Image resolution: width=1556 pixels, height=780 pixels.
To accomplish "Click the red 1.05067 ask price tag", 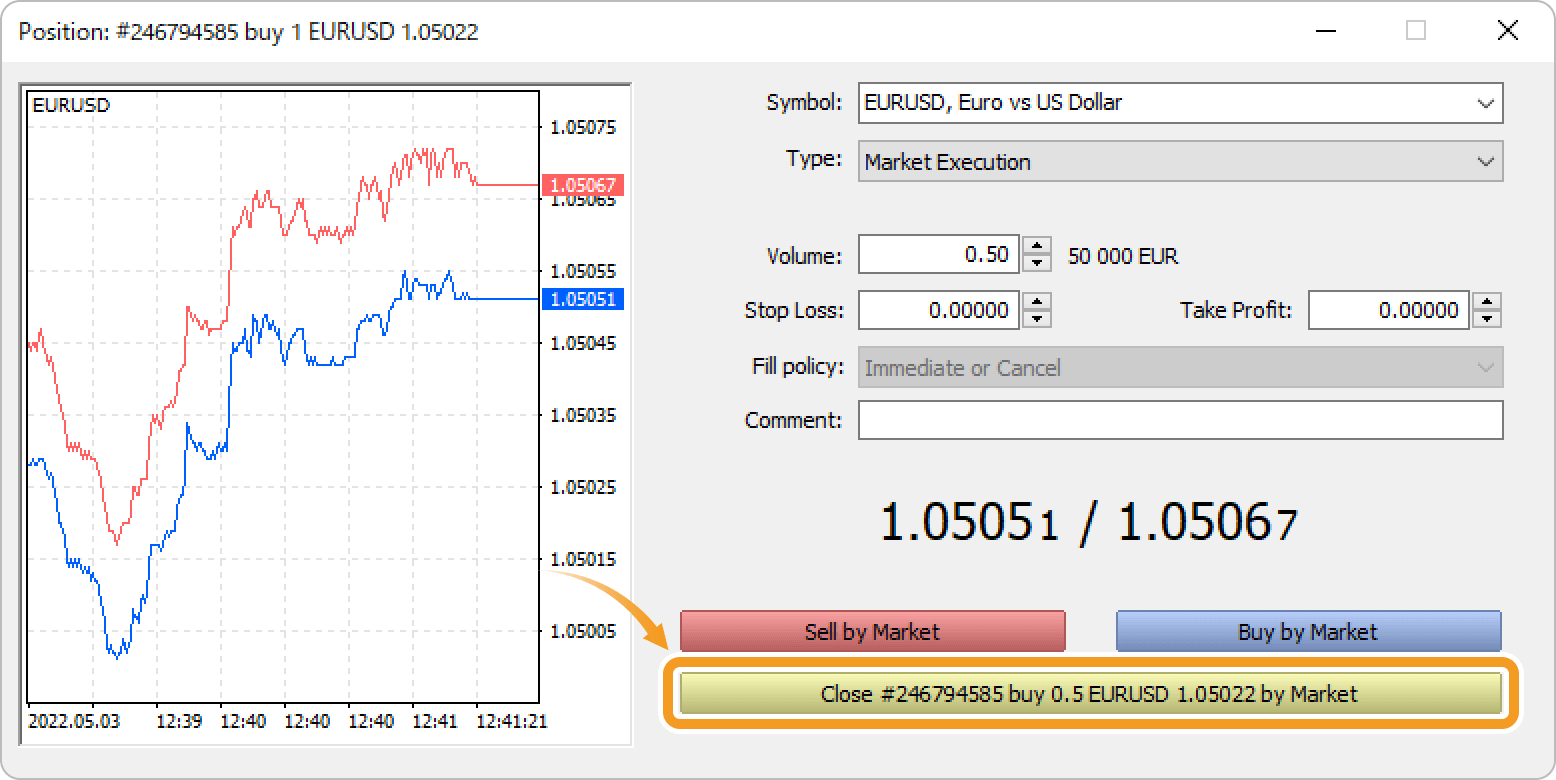I will (x=583, y=185).
